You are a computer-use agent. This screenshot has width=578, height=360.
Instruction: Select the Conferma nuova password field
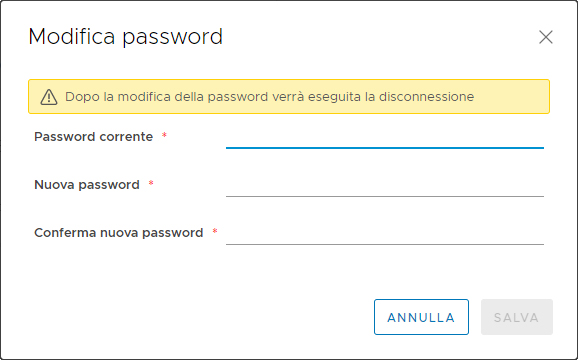point(385,233)
